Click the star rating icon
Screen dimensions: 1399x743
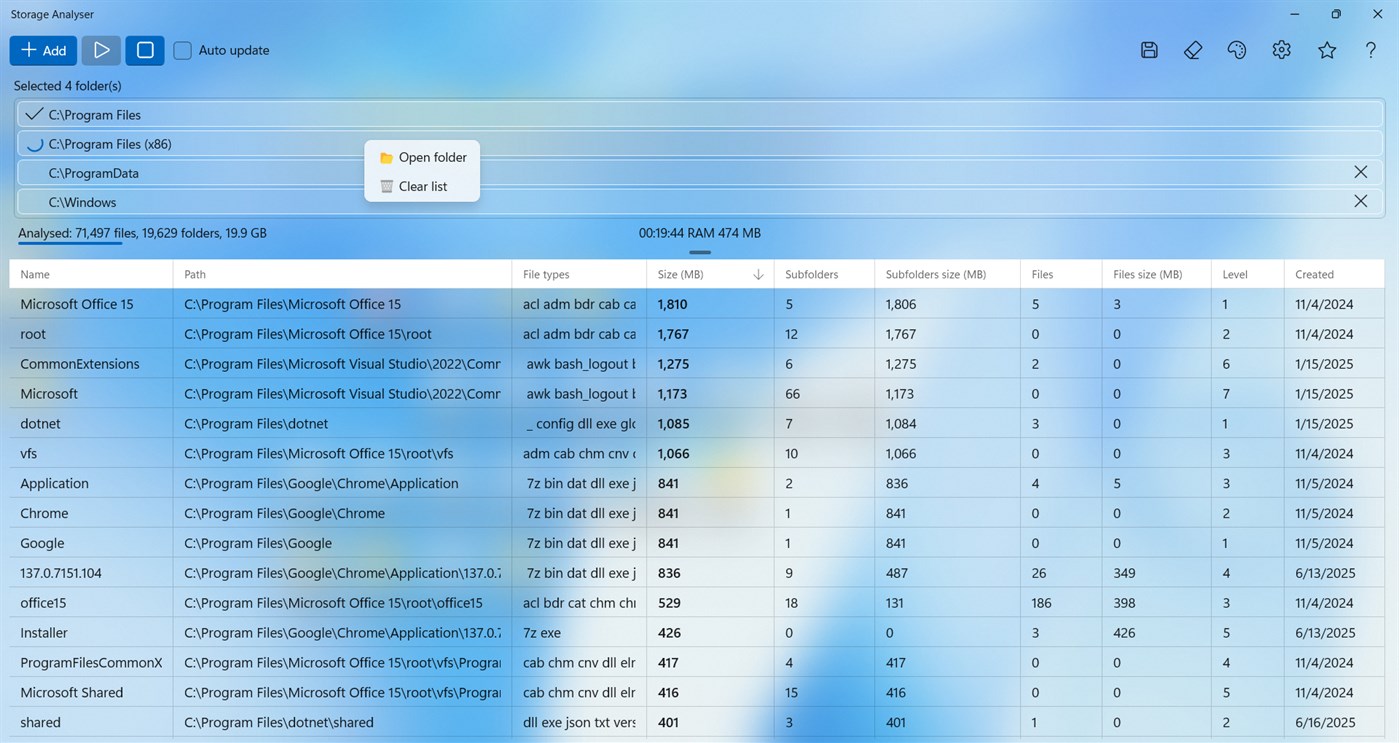(x=1326, y=49)
